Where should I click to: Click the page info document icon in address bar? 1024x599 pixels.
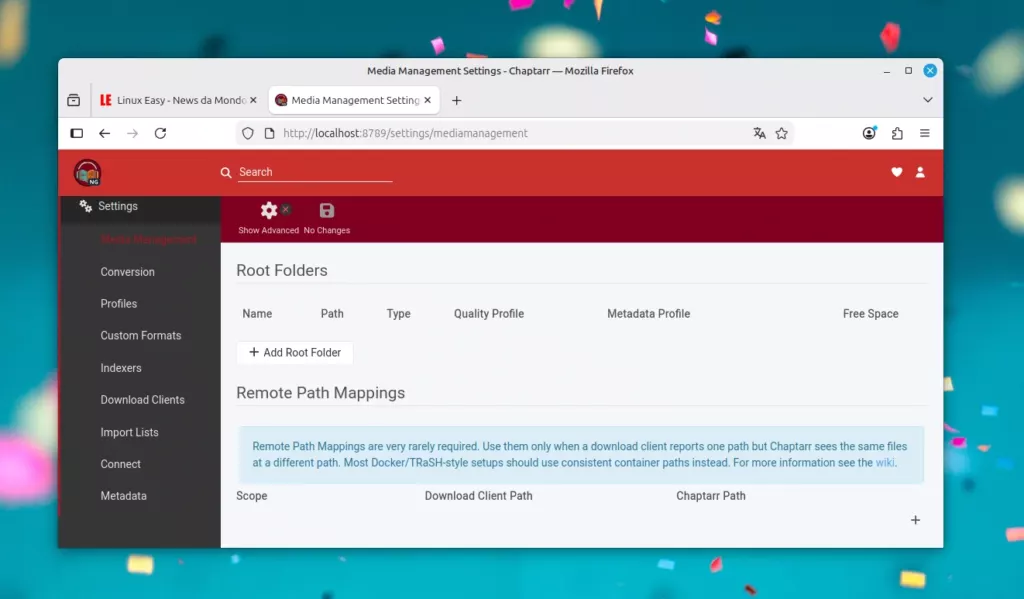269,133
